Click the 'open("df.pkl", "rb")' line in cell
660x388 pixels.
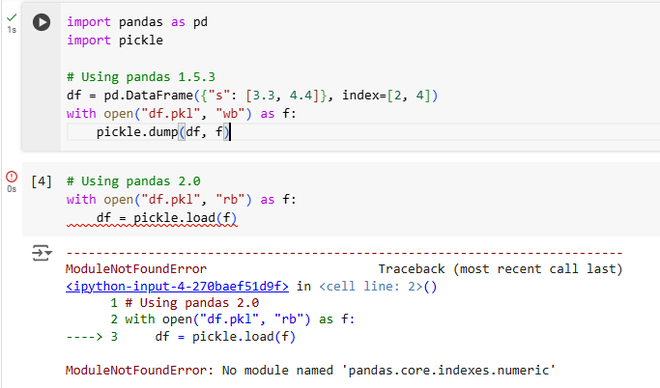coord(181,199)
